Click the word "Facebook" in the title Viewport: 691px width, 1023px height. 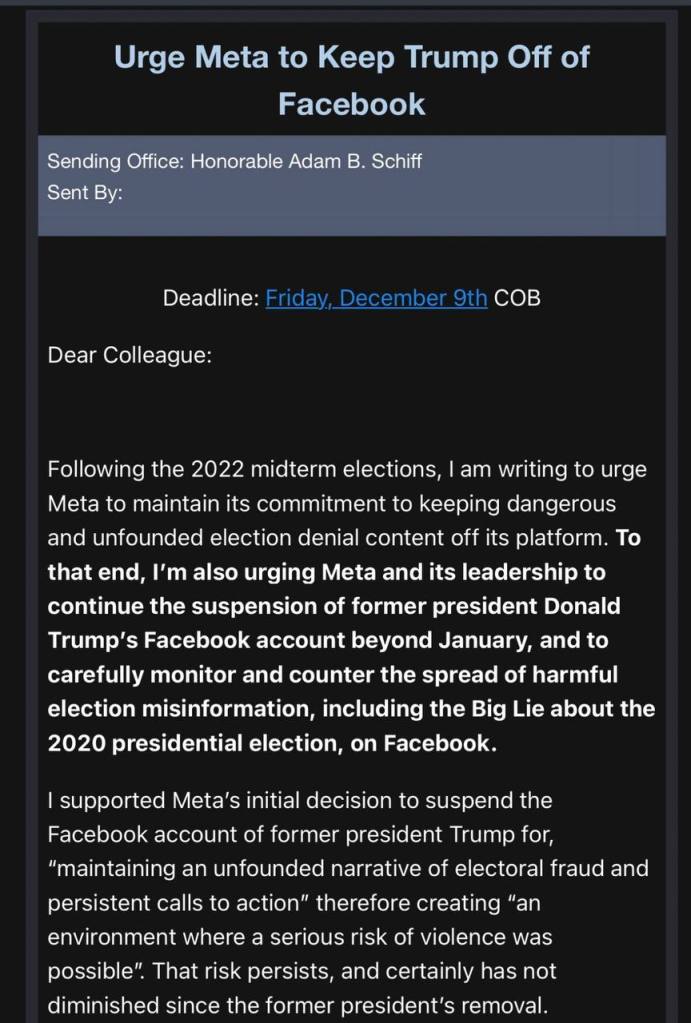tap(351, 103)
